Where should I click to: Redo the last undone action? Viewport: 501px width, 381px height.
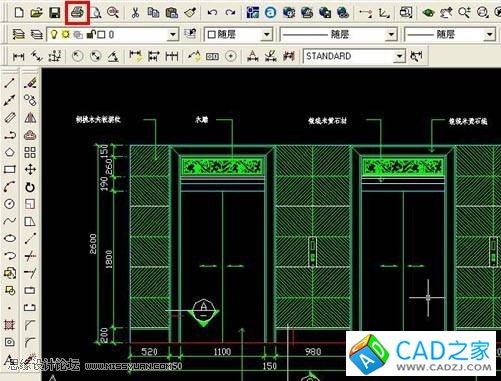pos(230,13)
